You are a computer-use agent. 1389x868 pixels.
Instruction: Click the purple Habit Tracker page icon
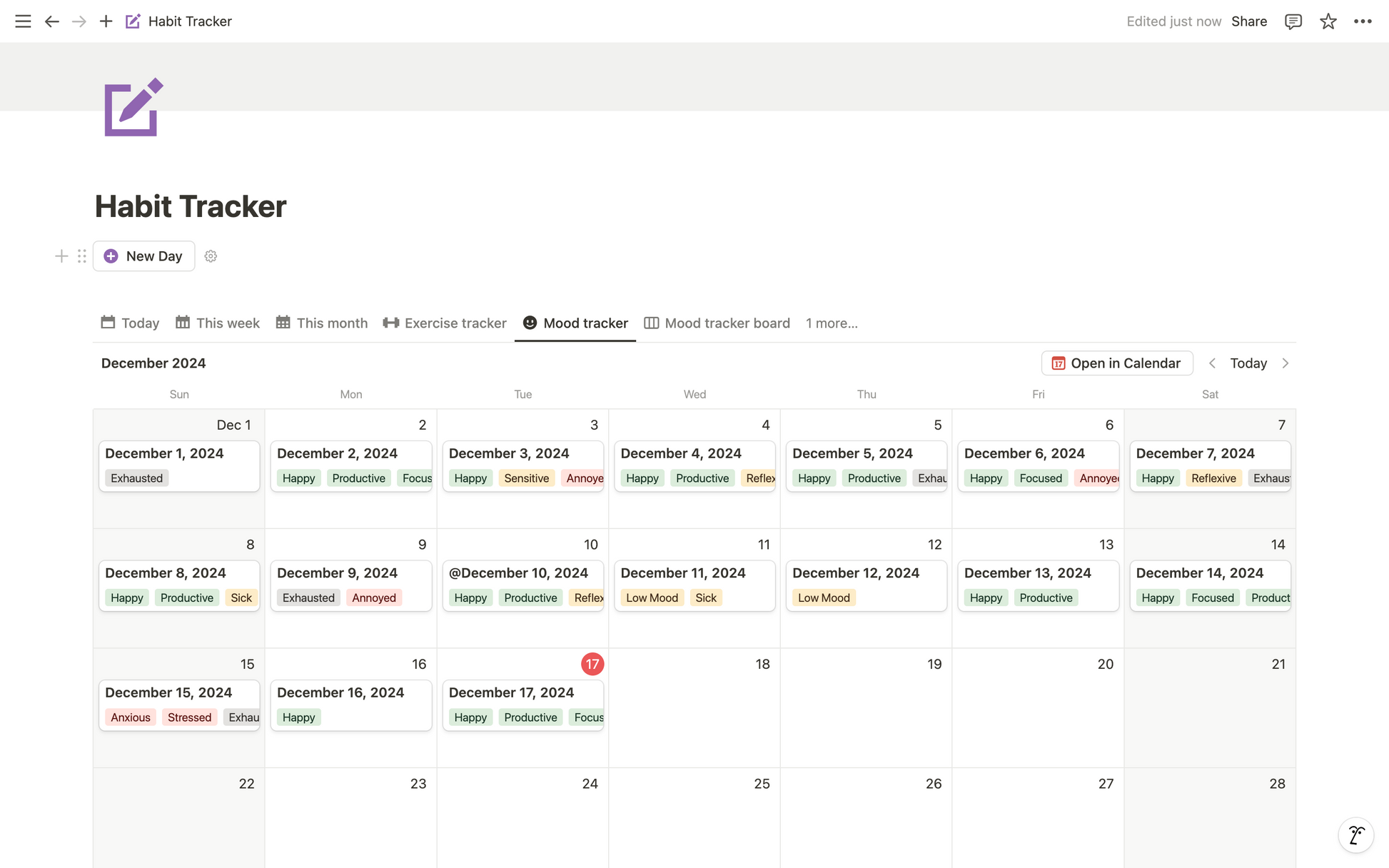[133, 107]
